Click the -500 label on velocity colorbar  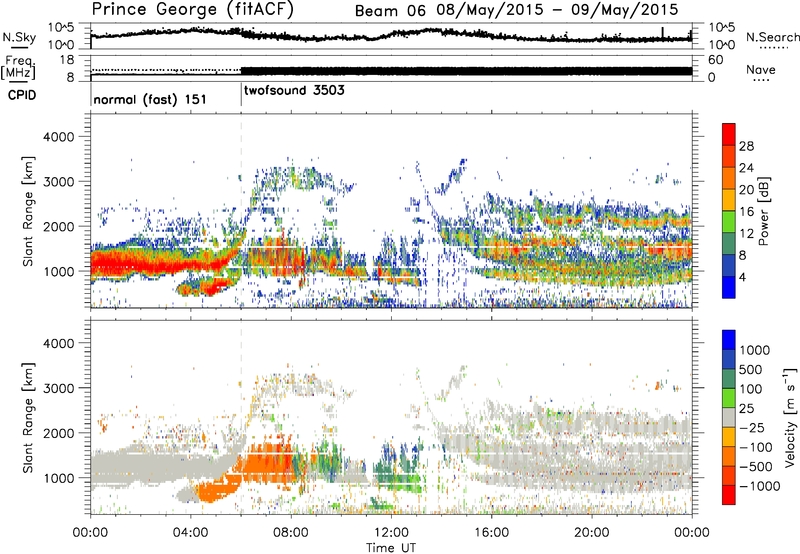point(756,467)
